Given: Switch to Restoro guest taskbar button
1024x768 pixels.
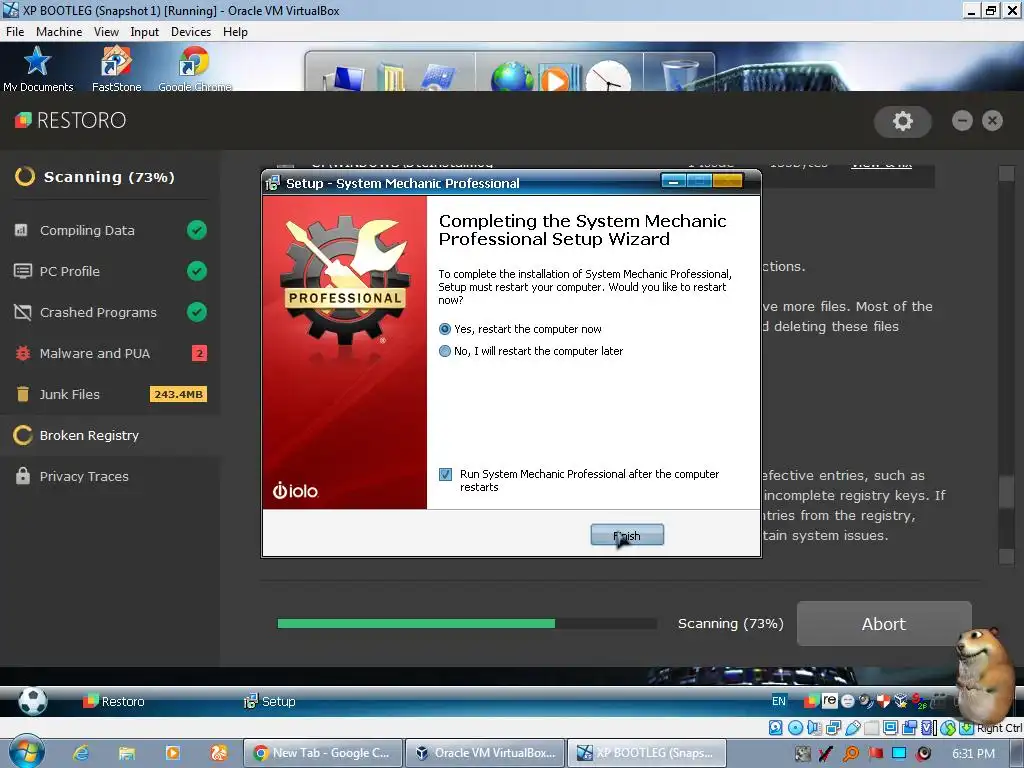Looking at the screenshot, I should pos(114,701).
